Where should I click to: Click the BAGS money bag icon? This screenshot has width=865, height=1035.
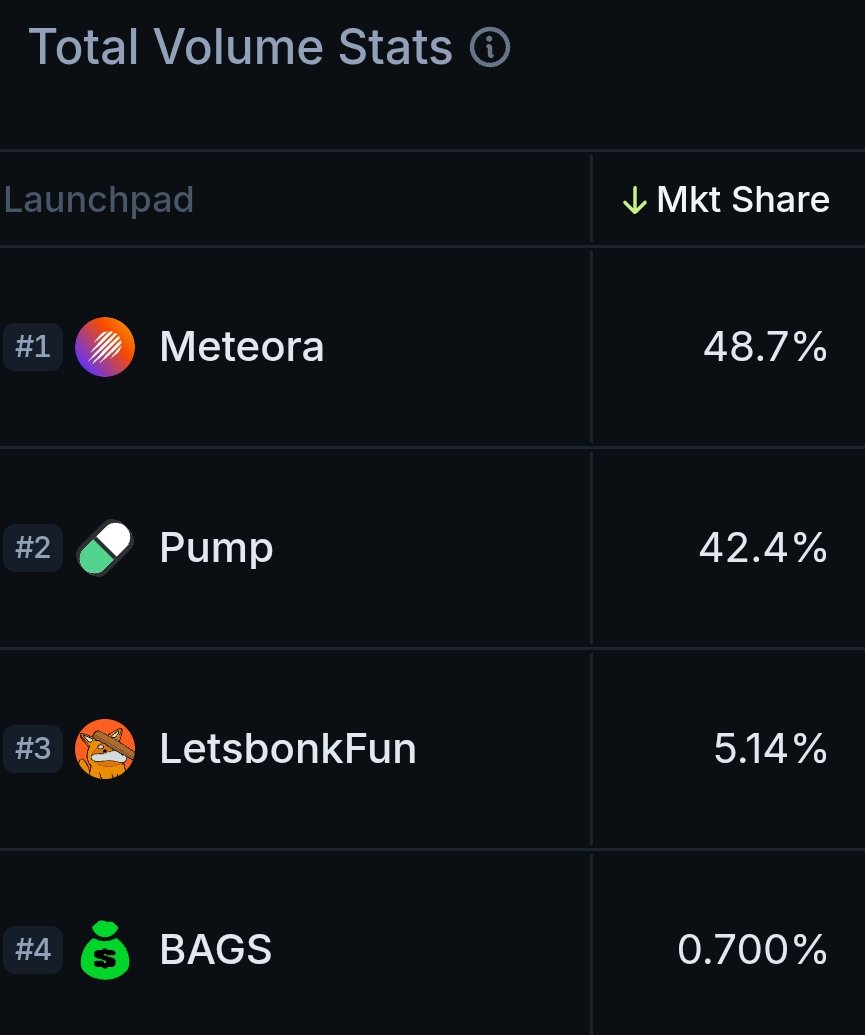click(x=105, y=950)
